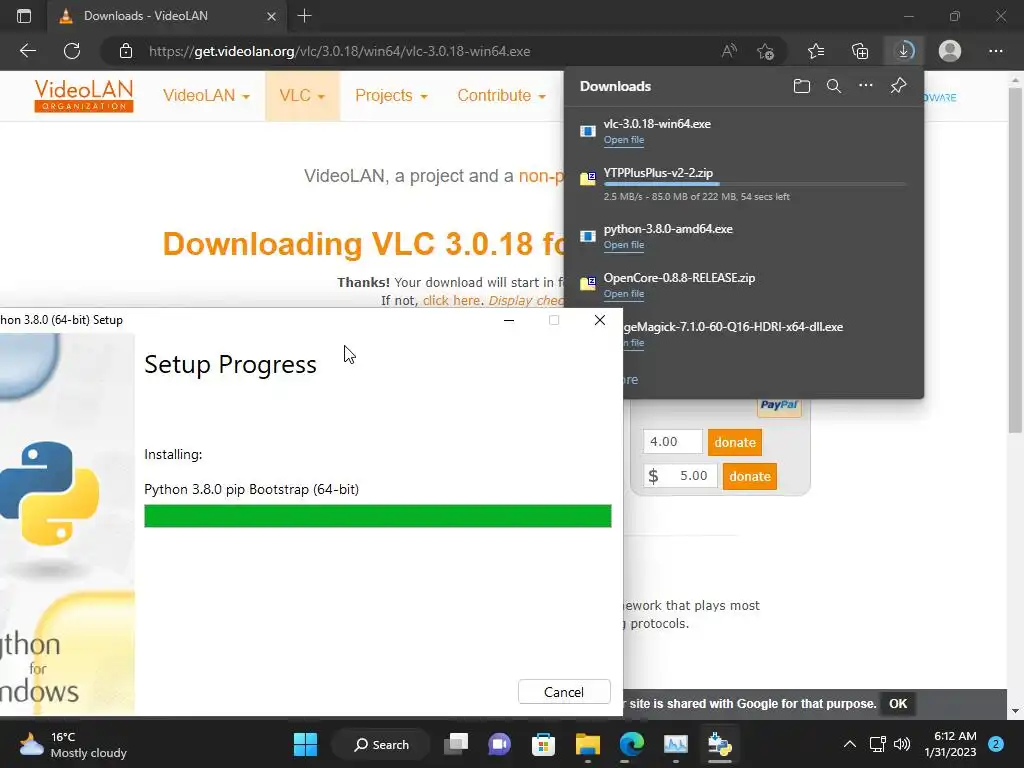Viewport: 1024px width, 768px height.
Task: Open downloads folder from Downloads panel
Action: pos(801,86)
